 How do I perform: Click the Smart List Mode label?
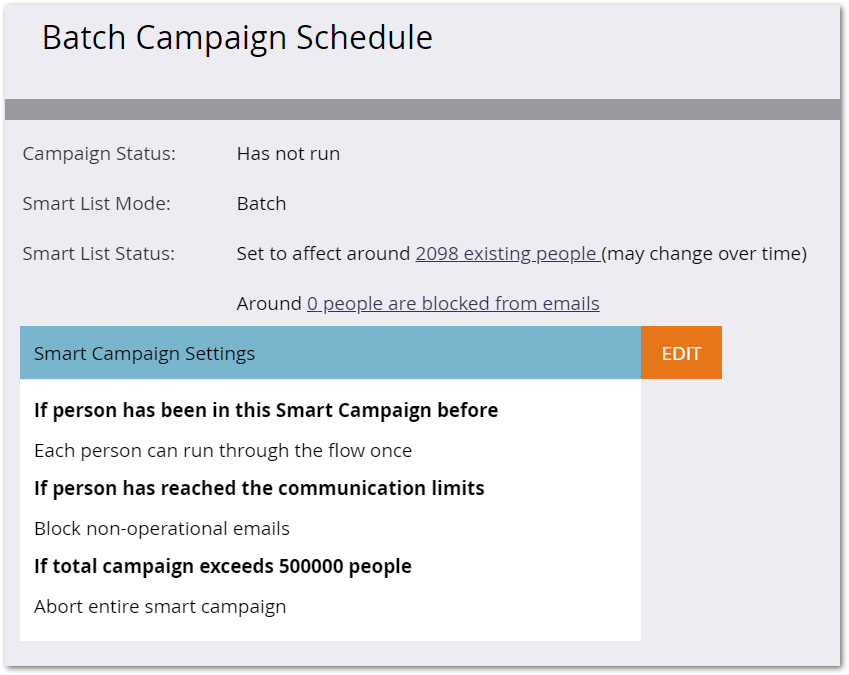pyautogui.click(x=96, y=204)
